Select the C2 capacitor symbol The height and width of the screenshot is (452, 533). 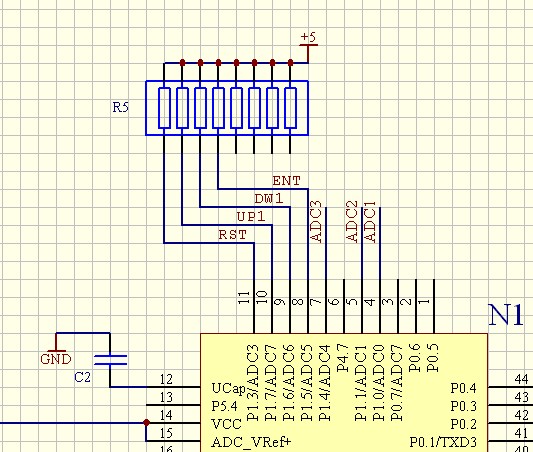tap(110, 360)
